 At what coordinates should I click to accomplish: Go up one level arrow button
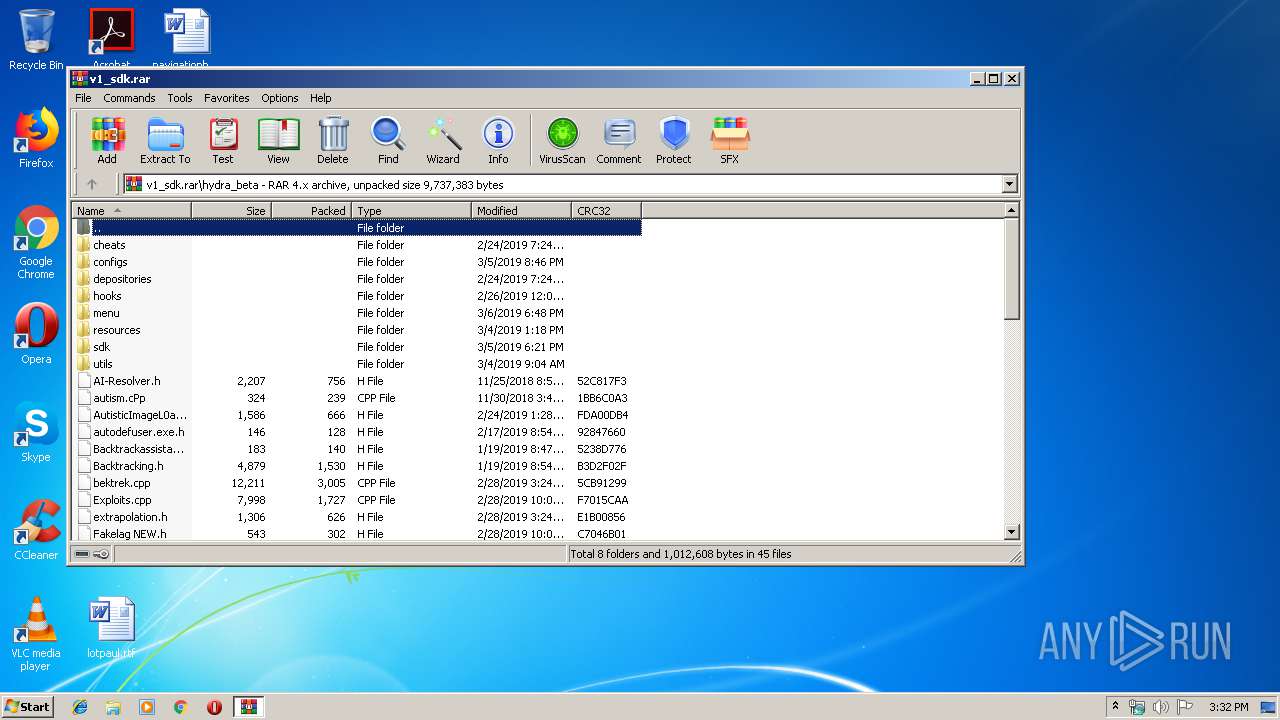pos(92,184)
